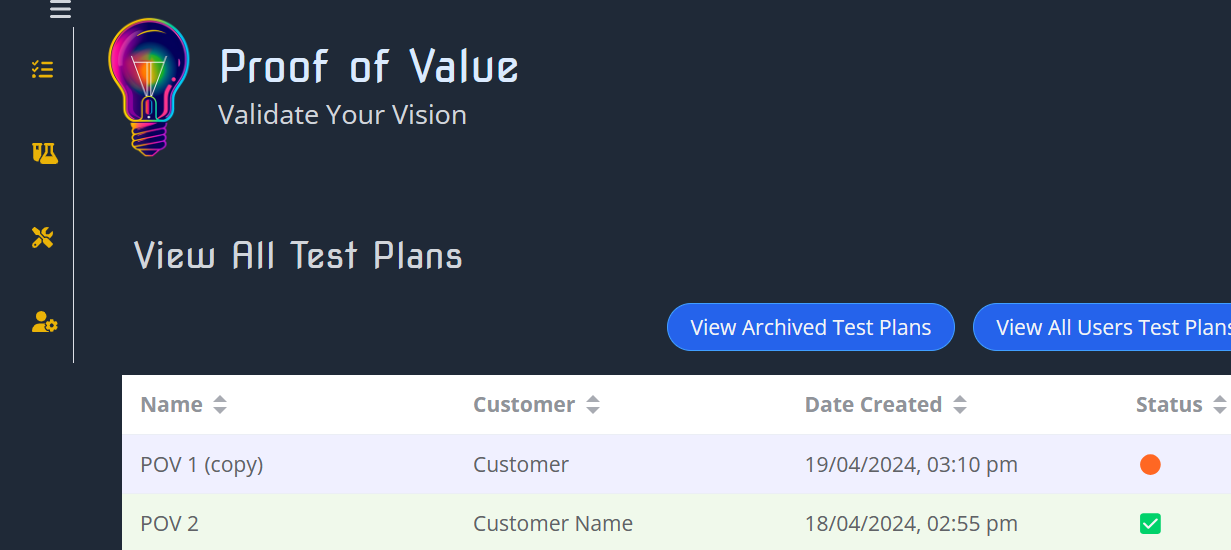Click the Proof of Value title

369,67
